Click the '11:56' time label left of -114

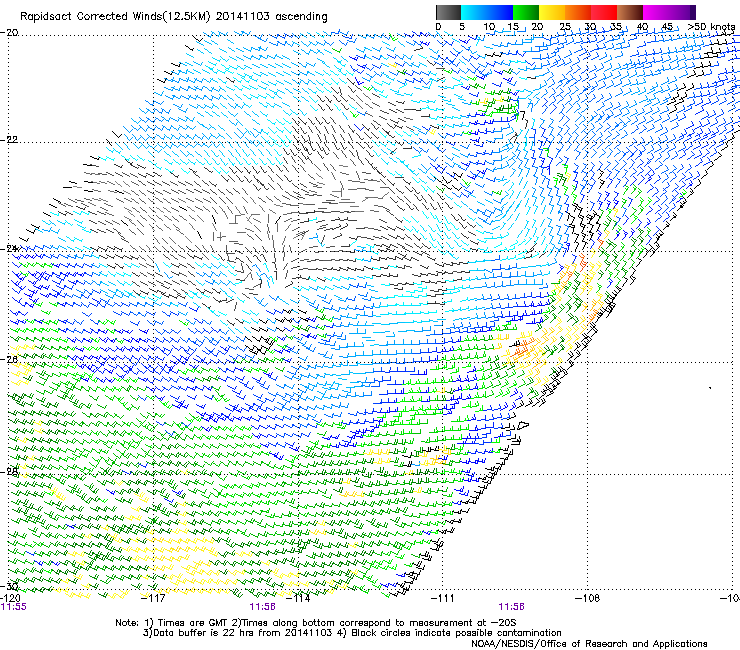[x=263, y=607]
